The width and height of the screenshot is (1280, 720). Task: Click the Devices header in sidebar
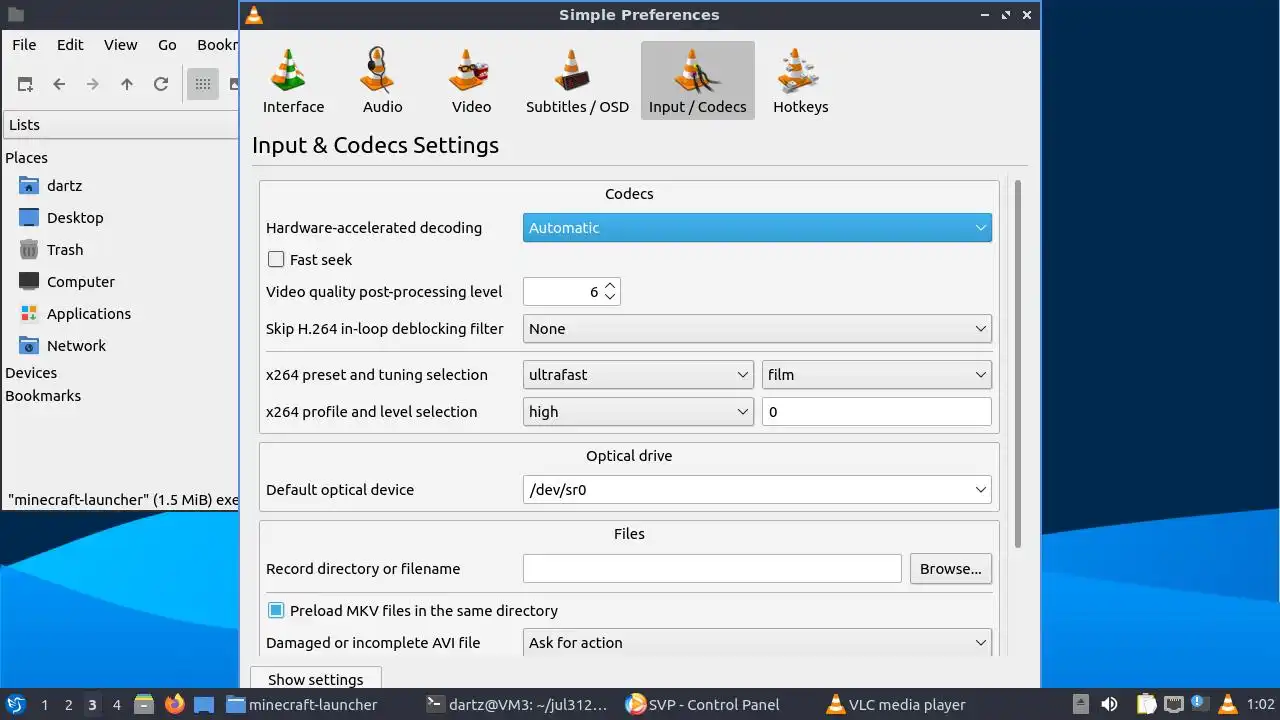click(31, 373)
